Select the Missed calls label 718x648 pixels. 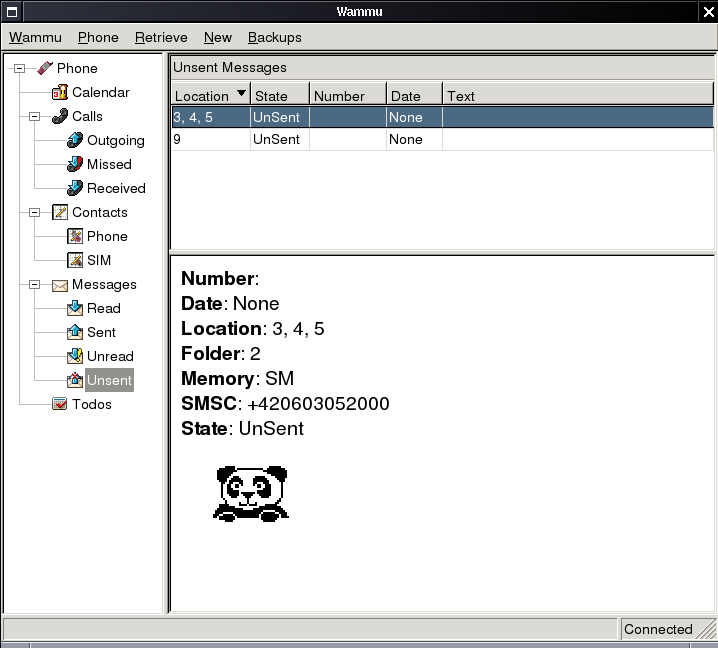pos(109,164)
